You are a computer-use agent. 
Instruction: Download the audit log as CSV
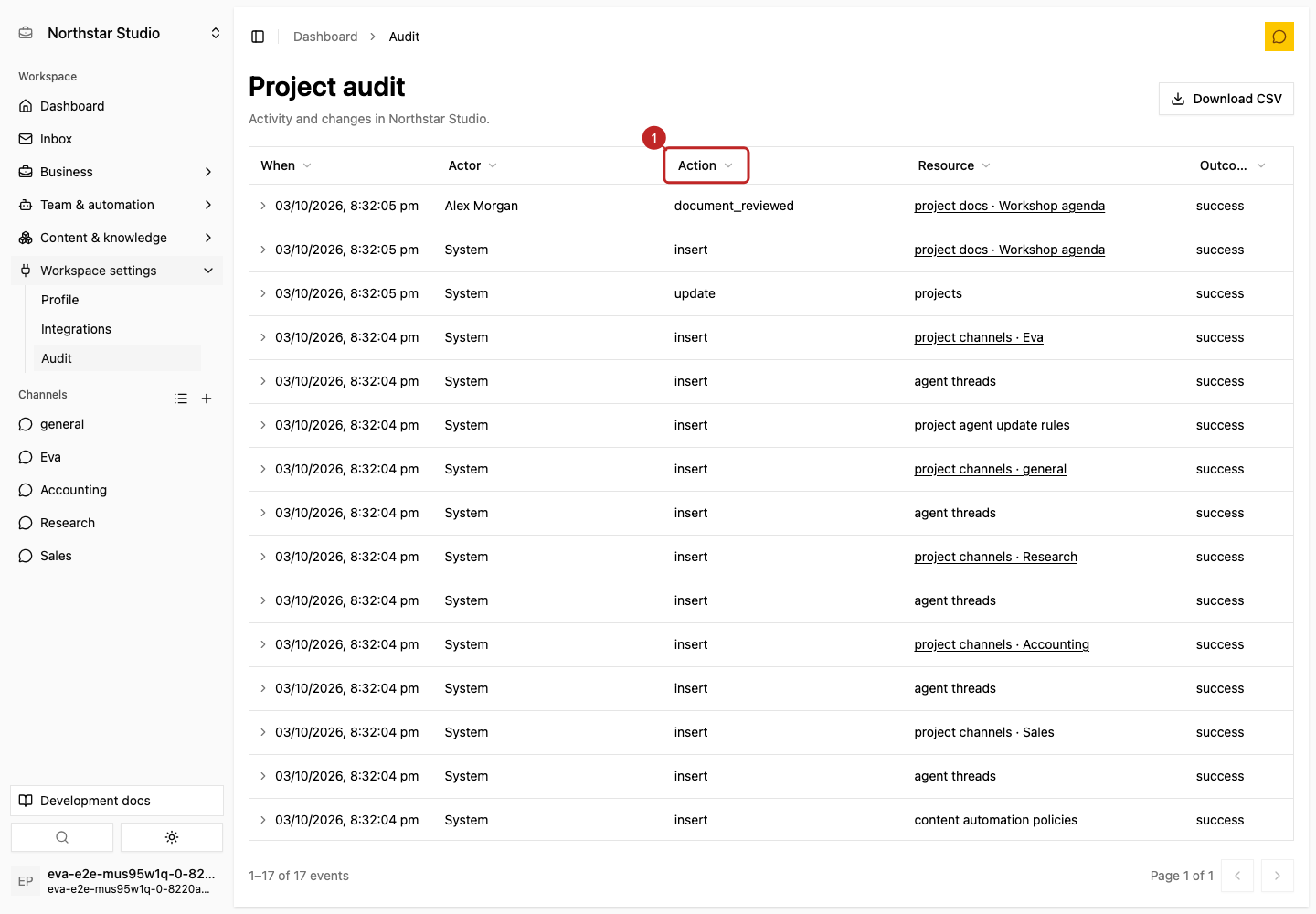1226,99
